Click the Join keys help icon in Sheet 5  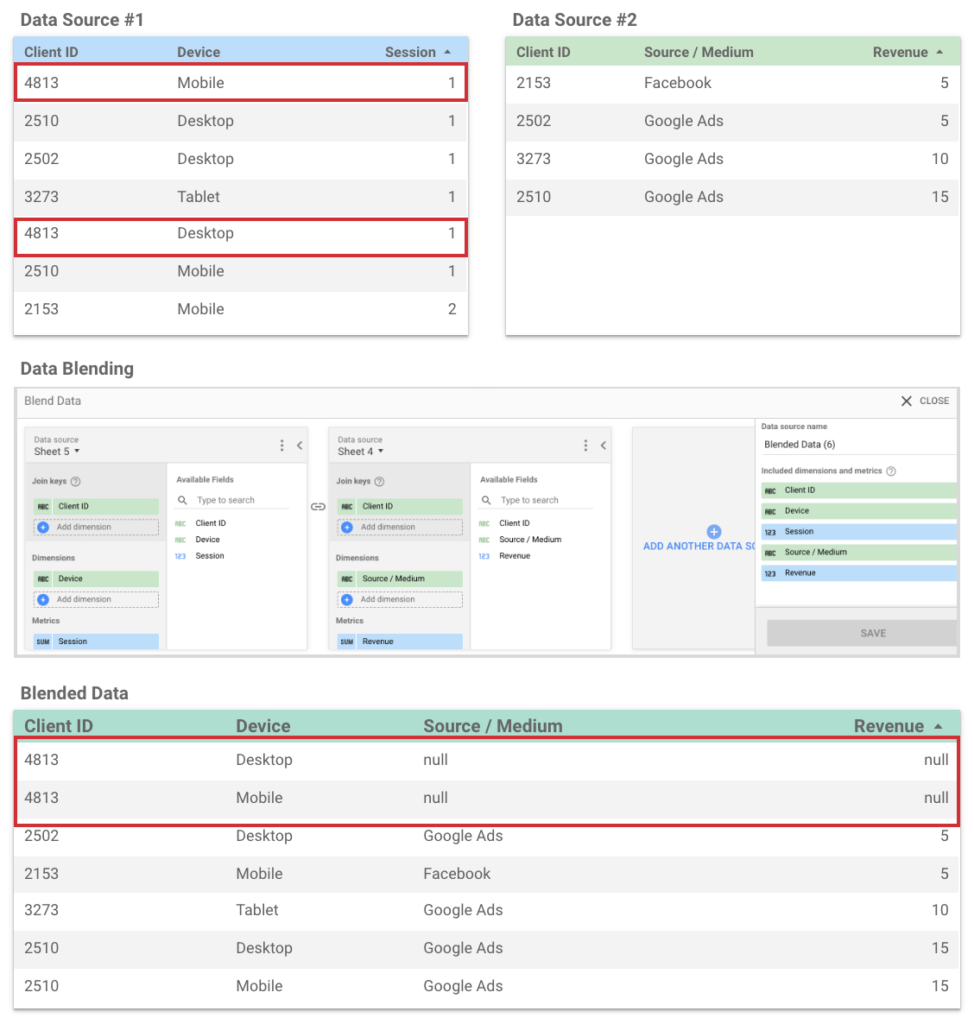(x=76, y=482)
